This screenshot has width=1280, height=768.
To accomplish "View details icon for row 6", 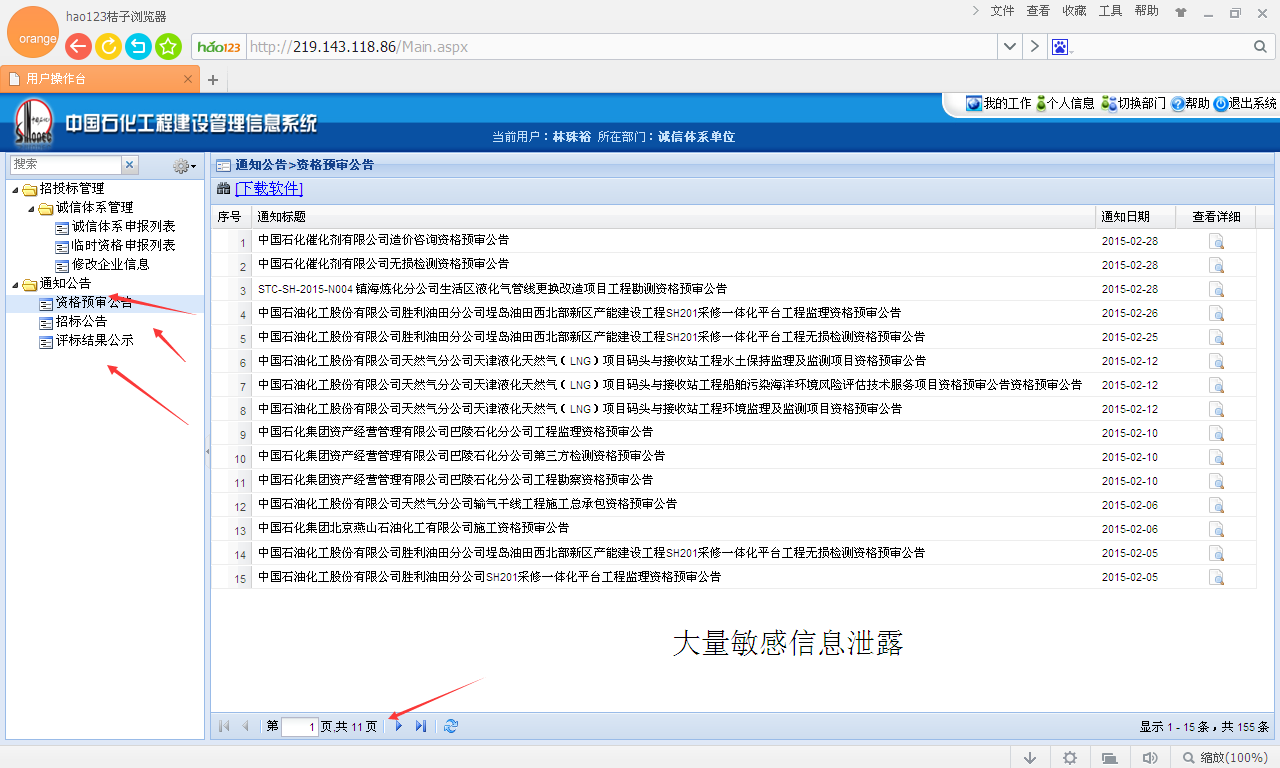I will pyautogui.click(x=1216, y=361).
